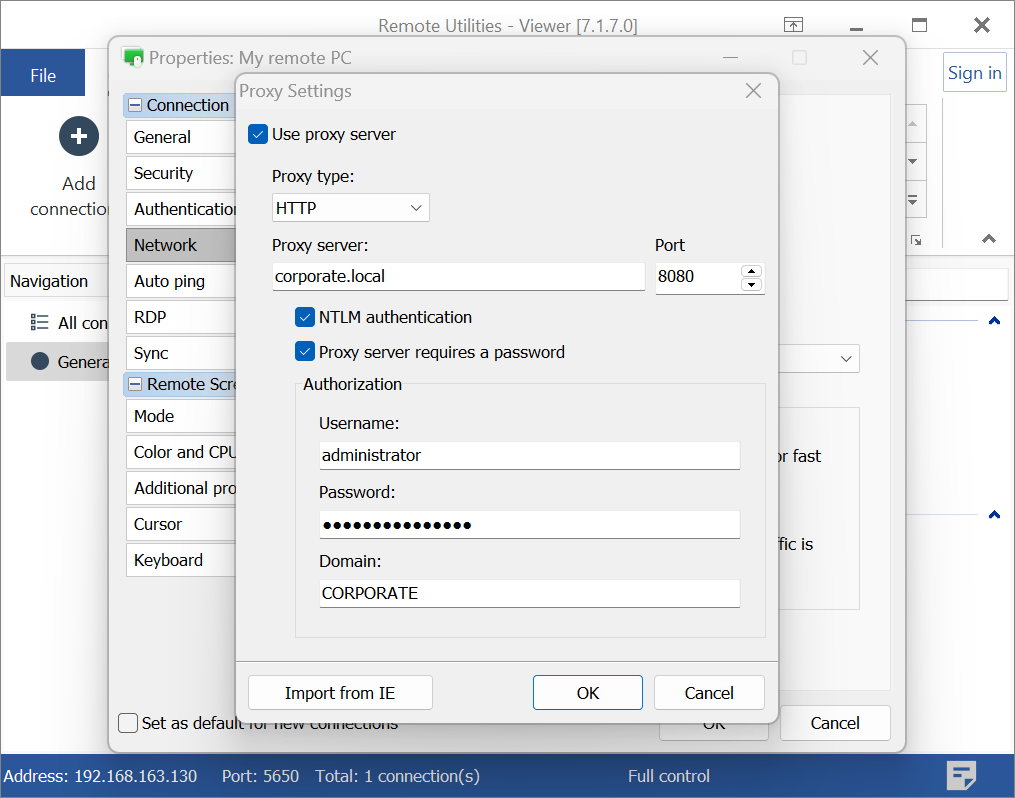This screenshot has height=798, width=1015.
Task: Open the File menu tab
Action: 43,76
